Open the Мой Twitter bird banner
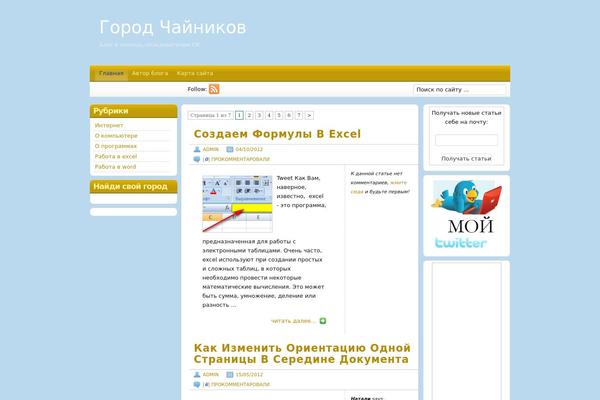 pyautogui.click(x=466, y=215)
